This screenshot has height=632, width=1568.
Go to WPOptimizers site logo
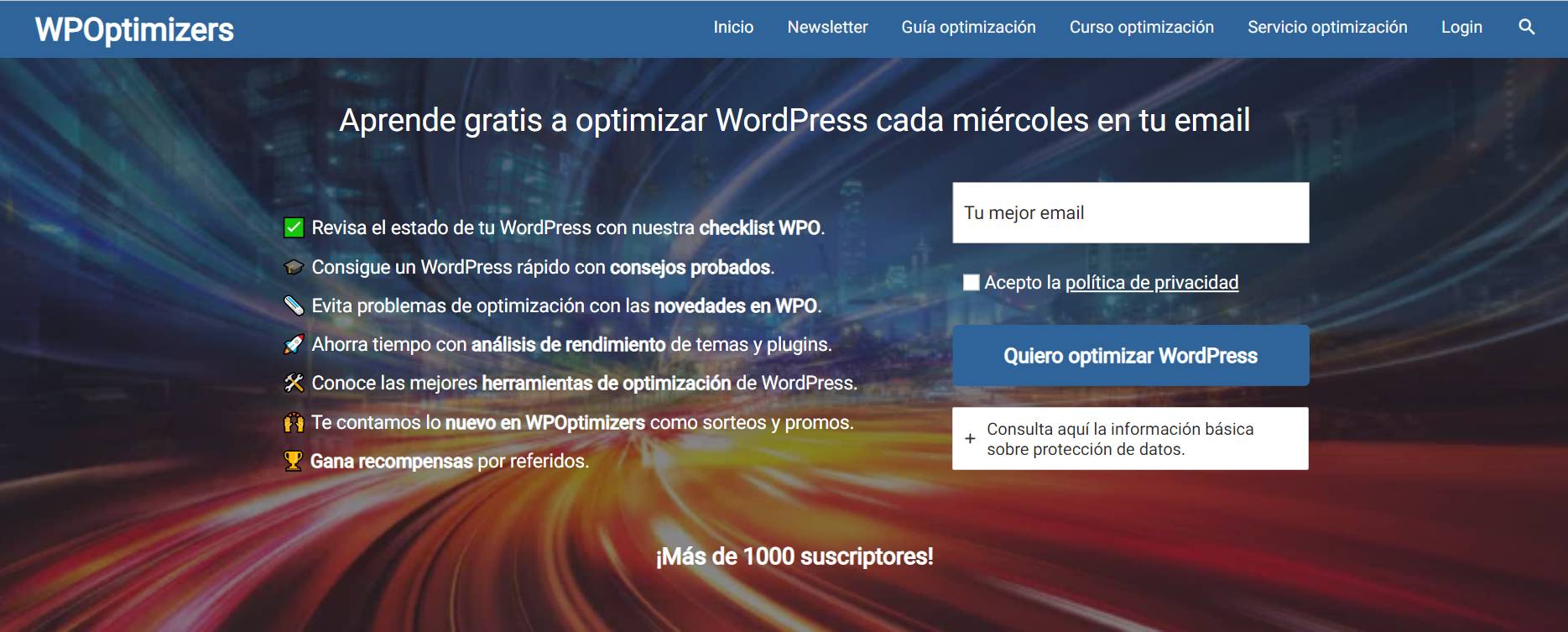point(134,29)
